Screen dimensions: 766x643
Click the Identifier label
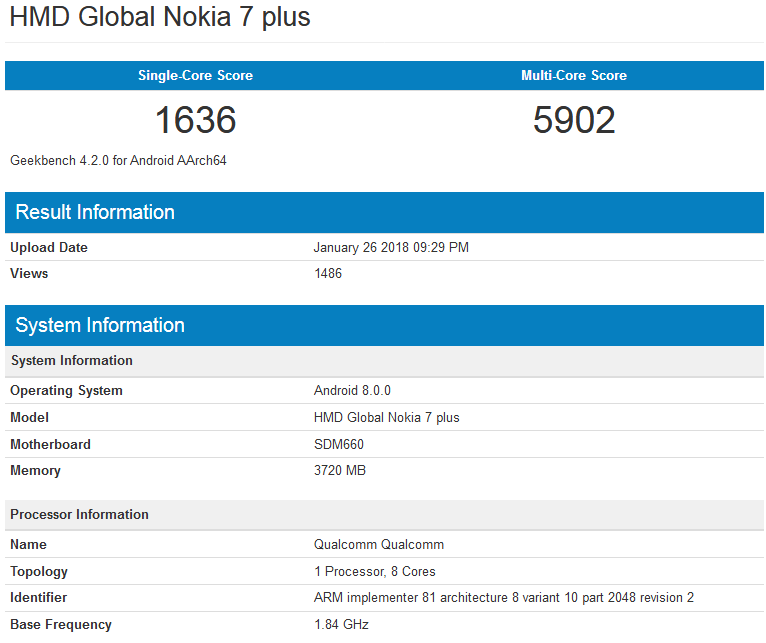point(39,598)
